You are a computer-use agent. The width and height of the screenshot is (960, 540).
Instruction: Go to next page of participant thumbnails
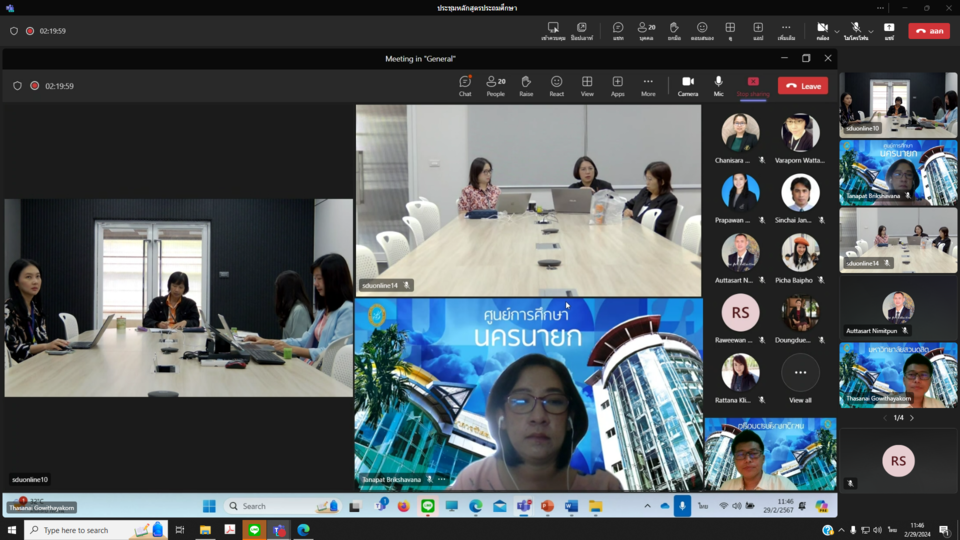[912, 418]
